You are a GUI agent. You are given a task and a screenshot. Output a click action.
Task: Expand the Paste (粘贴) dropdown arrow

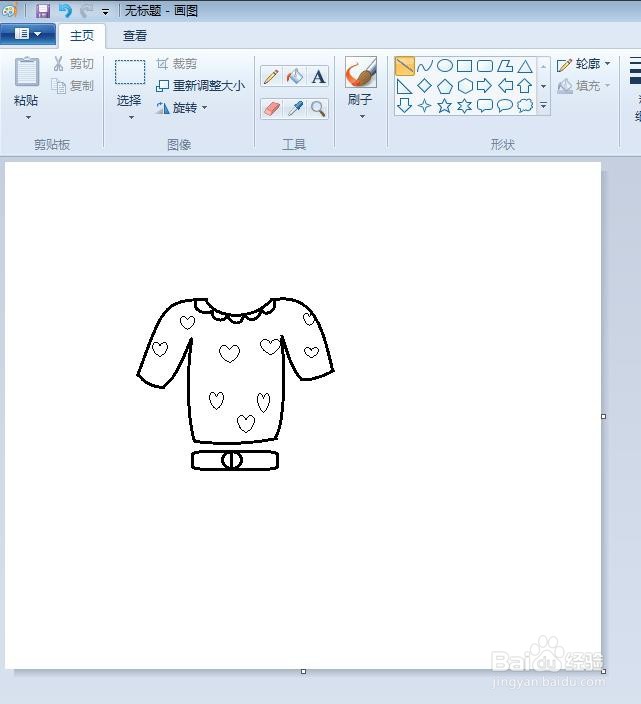[x=28, y=117]
